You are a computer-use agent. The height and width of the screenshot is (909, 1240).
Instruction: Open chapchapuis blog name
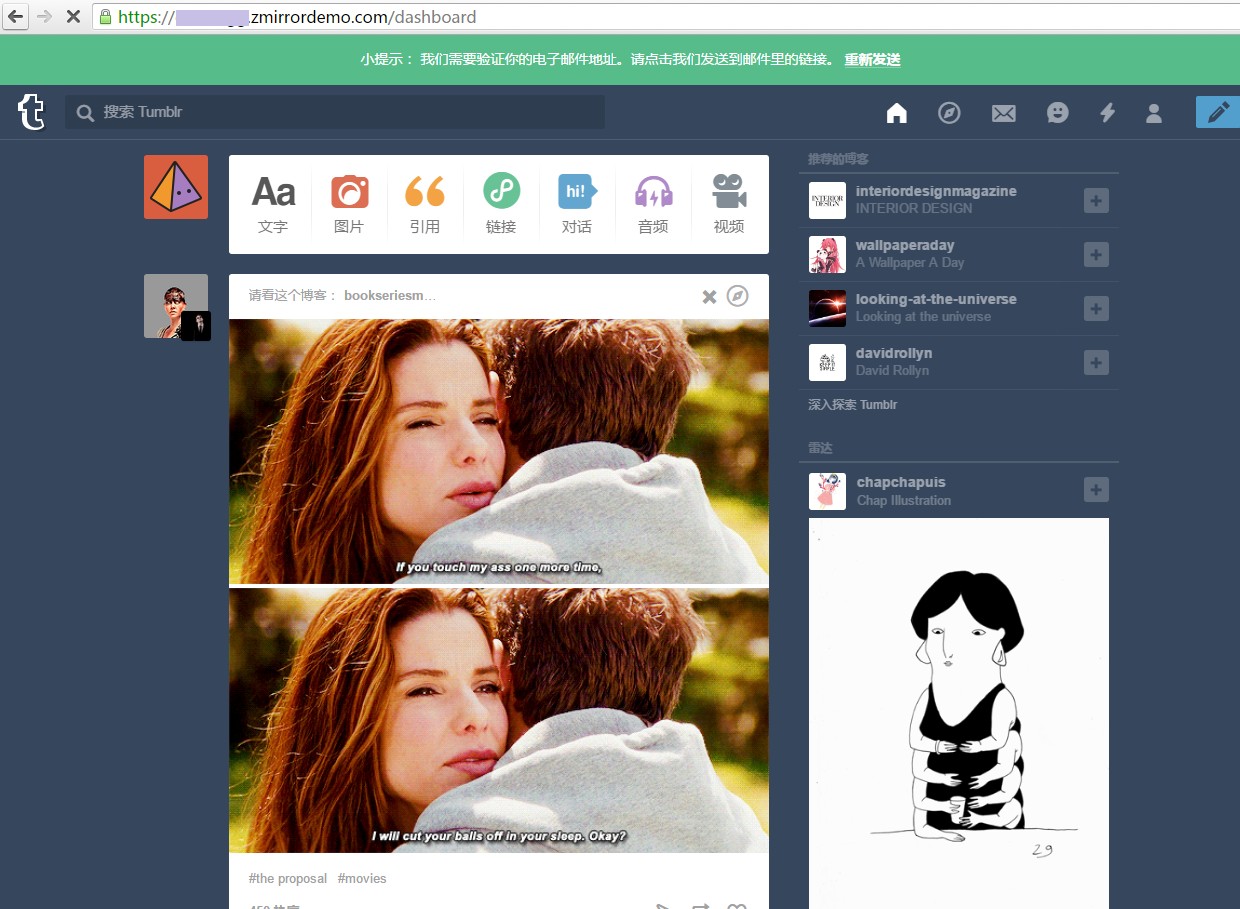901,482
